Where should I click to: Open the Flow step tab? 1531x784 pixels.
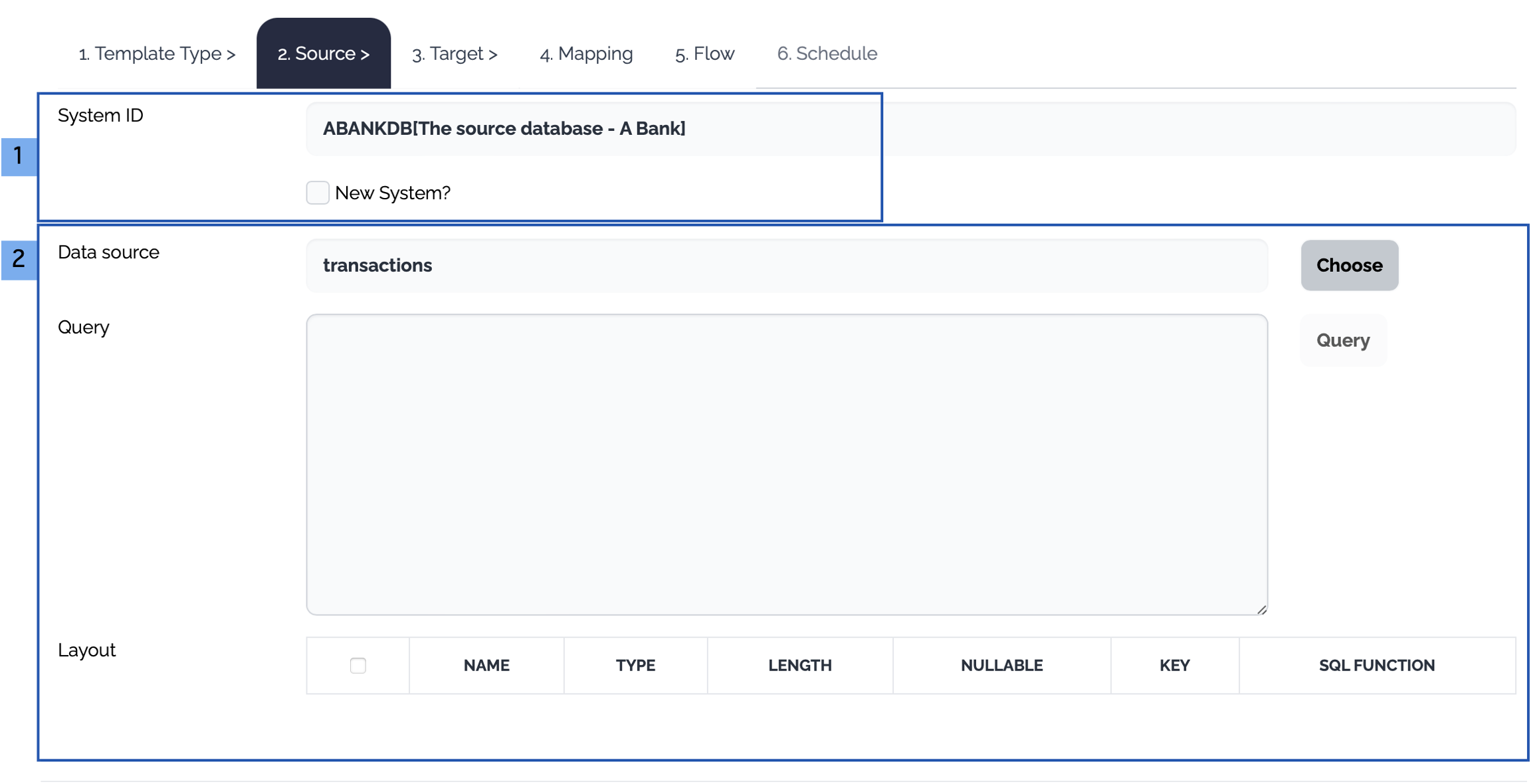704,54
